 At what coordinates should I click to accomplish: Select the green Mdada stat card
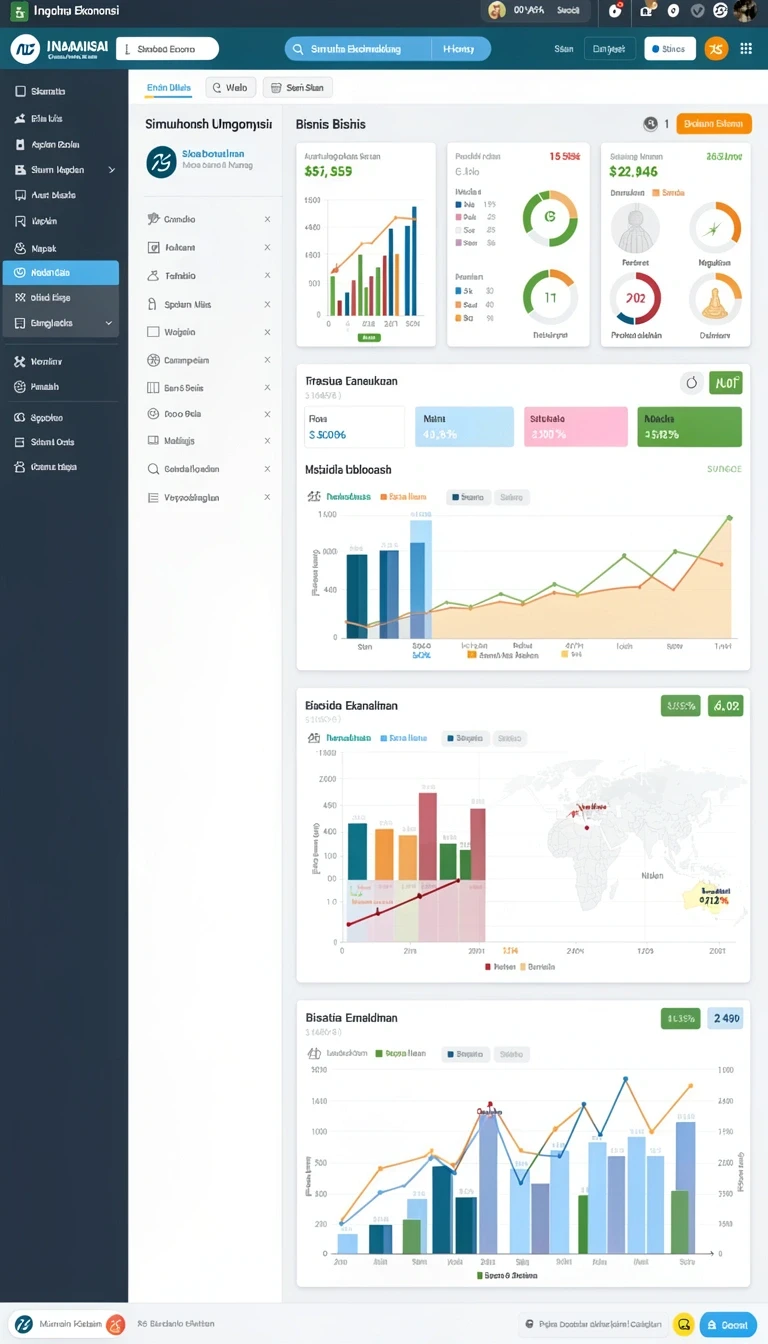(689, 426)
